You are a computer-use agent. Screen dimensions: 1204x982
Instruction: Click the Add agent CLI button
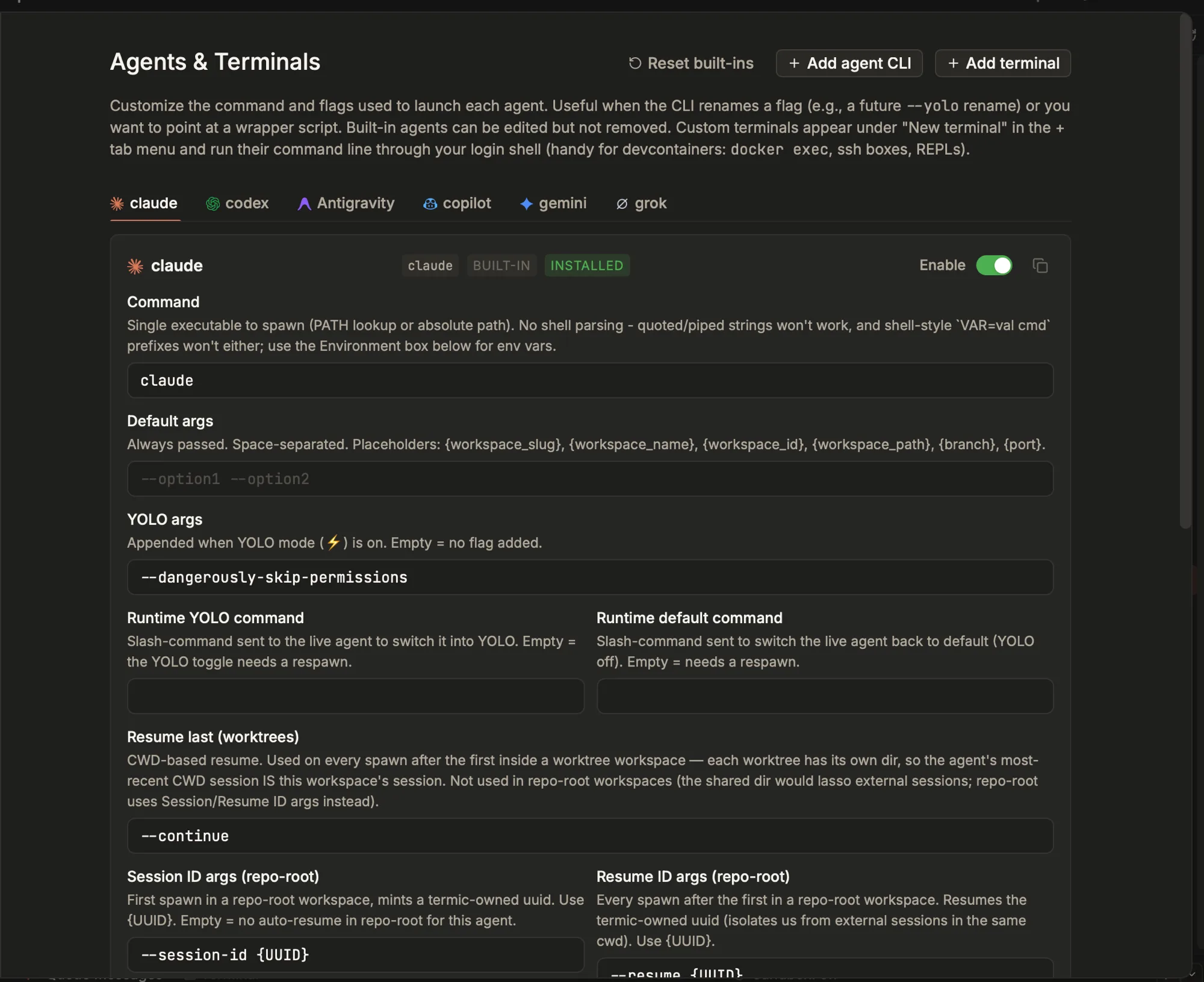[849, 63]
